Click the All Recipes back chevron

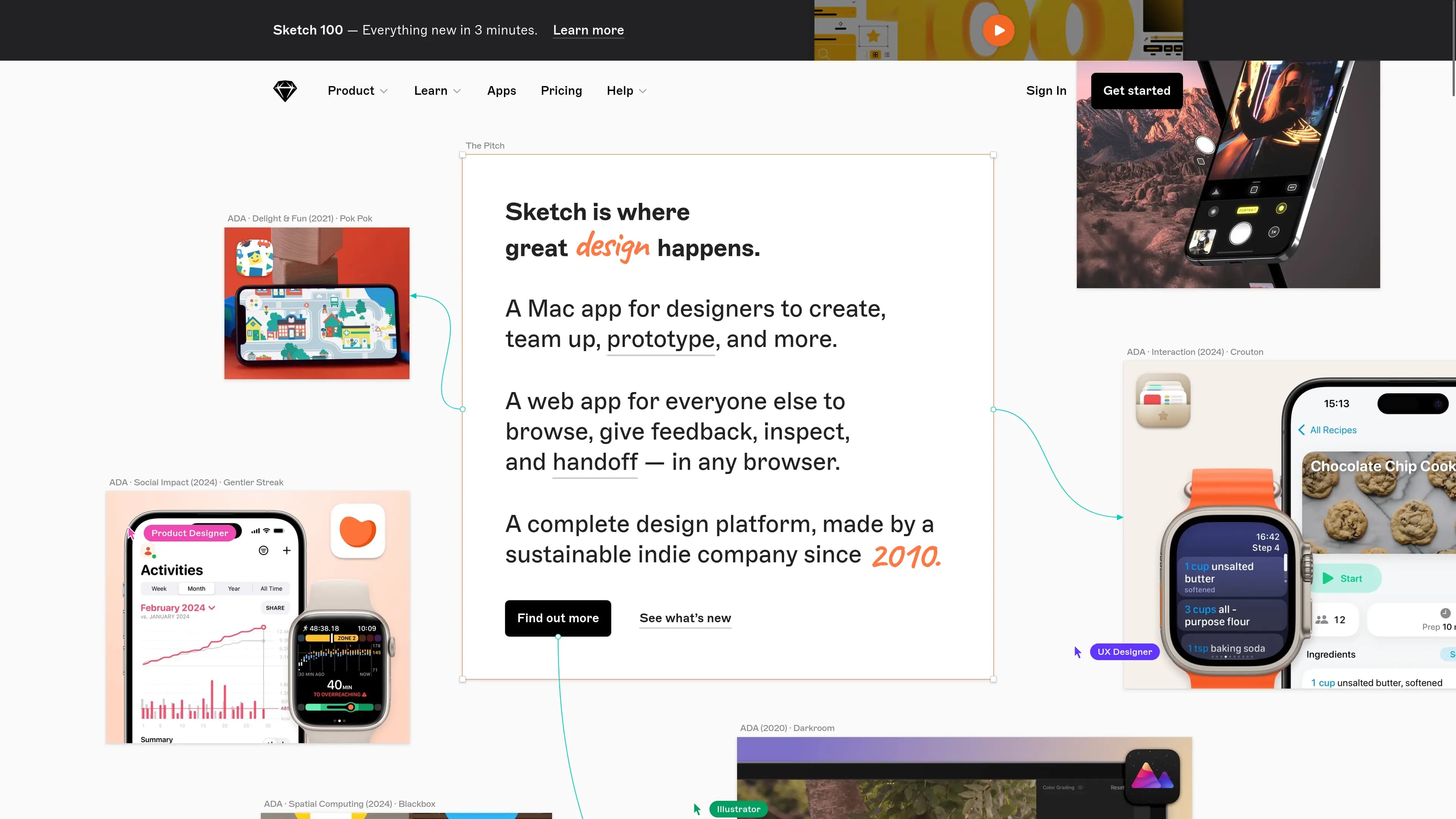(x=1302, y=430)
